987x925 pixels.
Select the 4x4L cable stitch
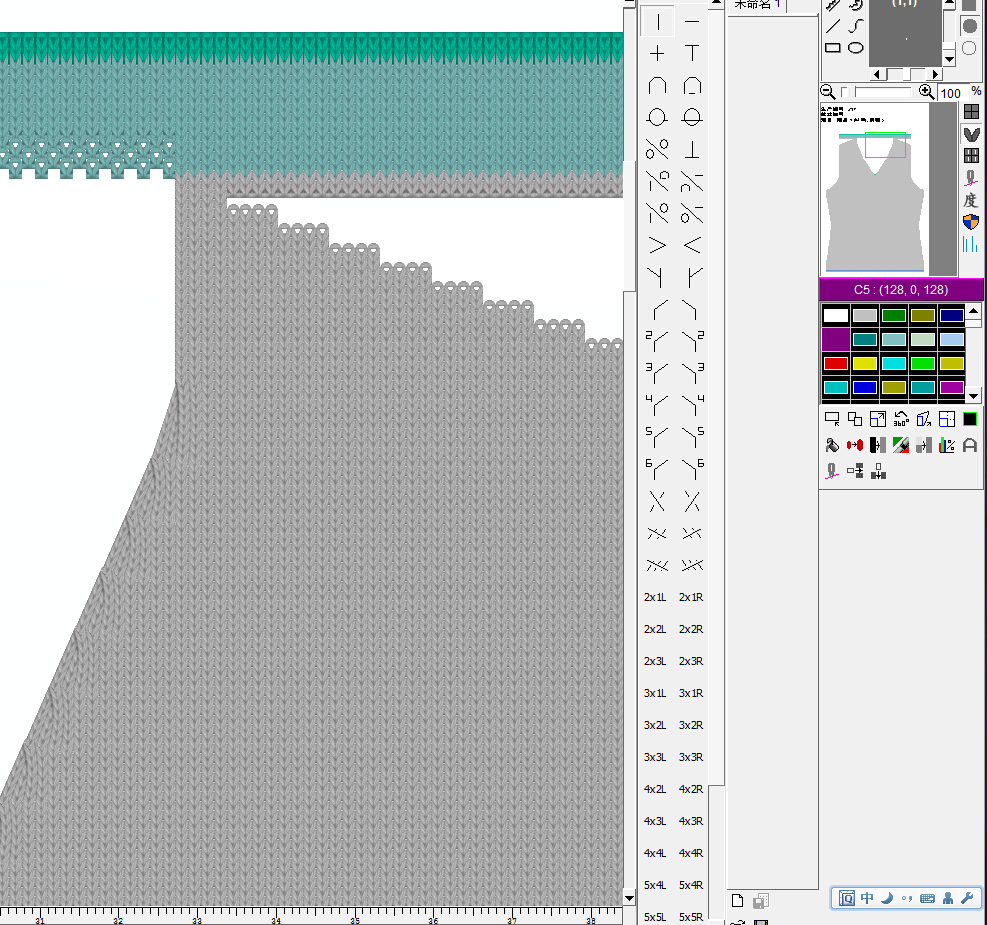pyautogui.click(x=655, y=853)
